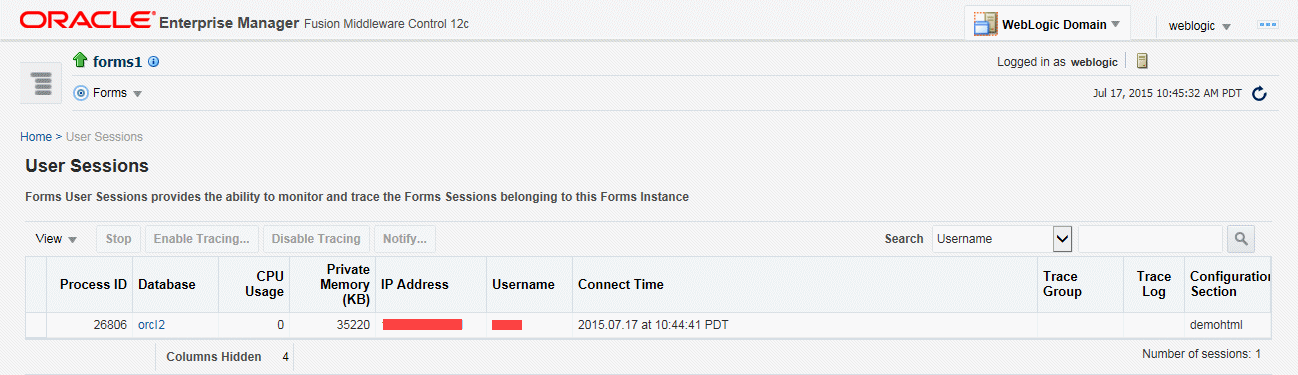Open the three-dots options menu at top right

click(x=1268, y=25)
